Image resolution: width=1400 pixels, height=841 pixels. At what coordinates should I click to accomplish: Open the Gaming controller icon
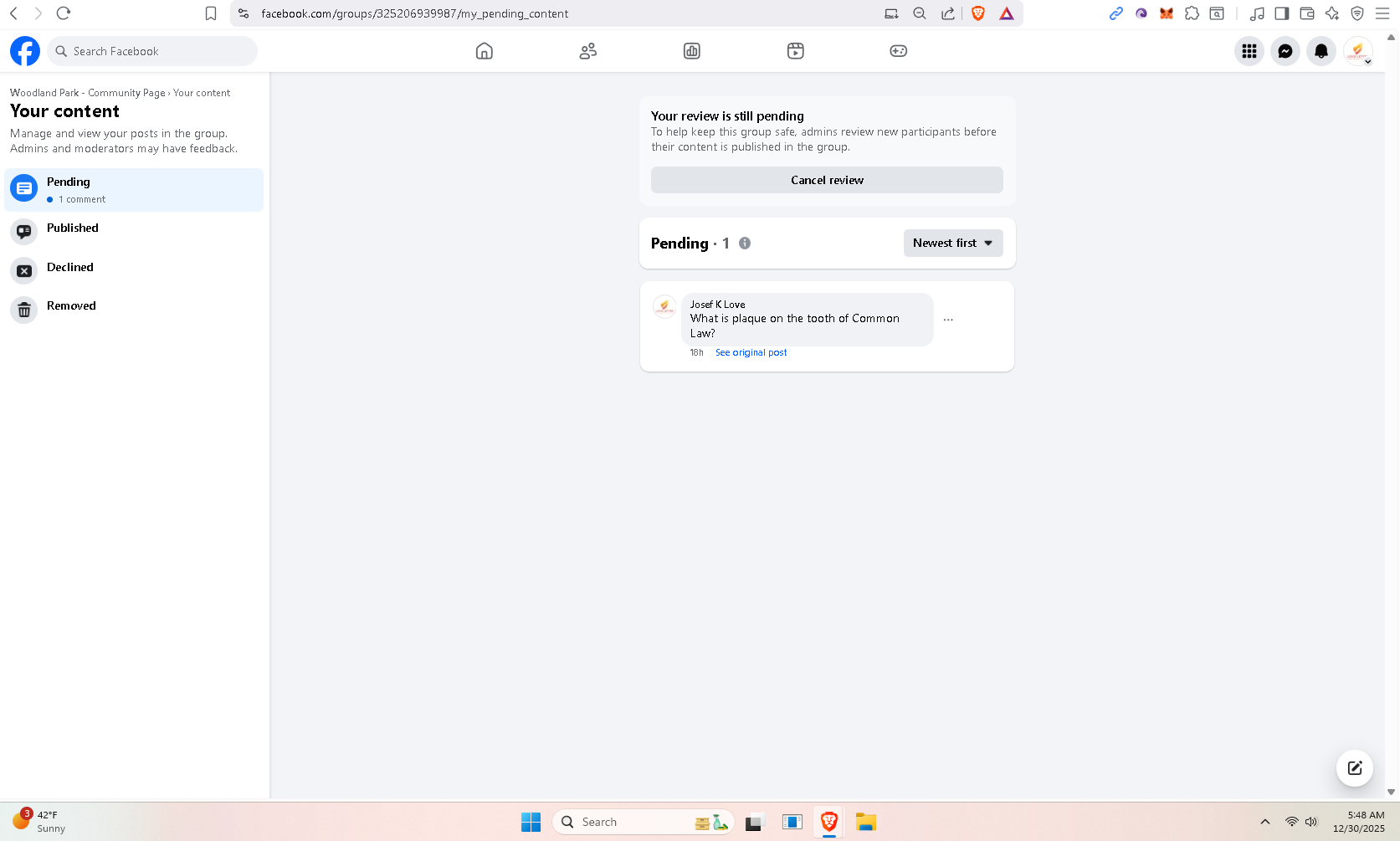coord(898,51)
